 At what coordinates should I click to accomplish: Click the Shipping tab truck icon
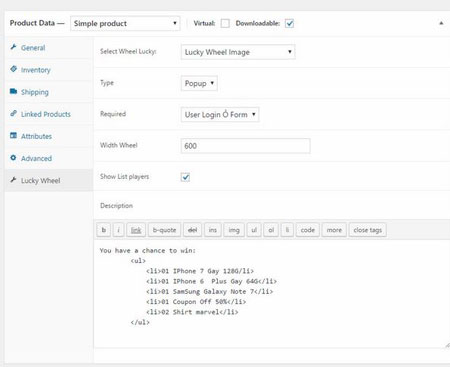13,91
